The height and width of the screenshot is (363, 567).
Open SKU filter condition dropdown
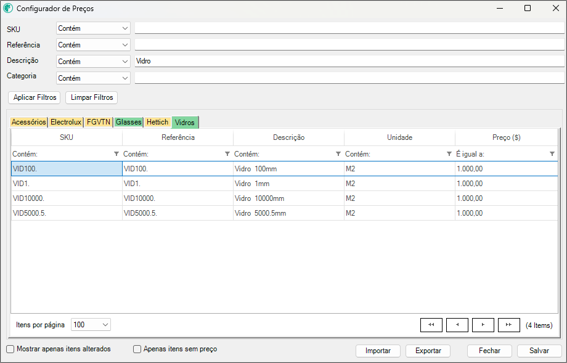[93, 28]
